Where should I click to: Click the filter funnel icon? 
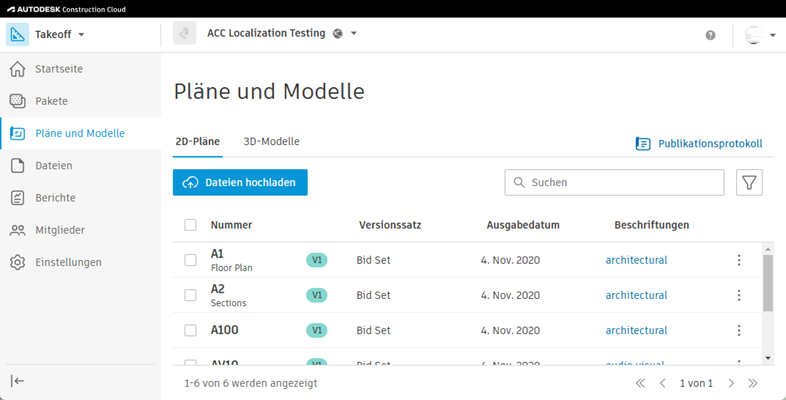click(x=749, y=182)
